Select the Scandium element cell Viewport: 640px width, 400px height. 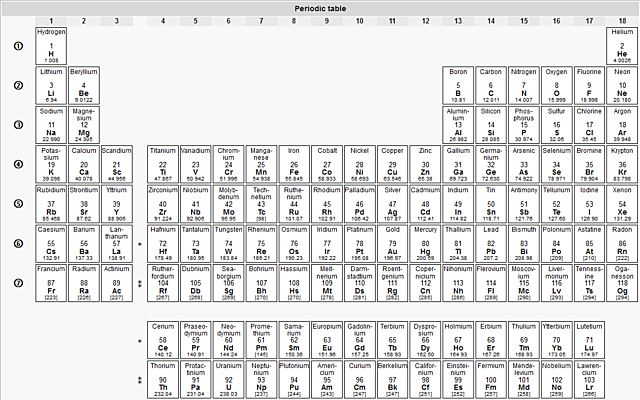coord(117,164)
